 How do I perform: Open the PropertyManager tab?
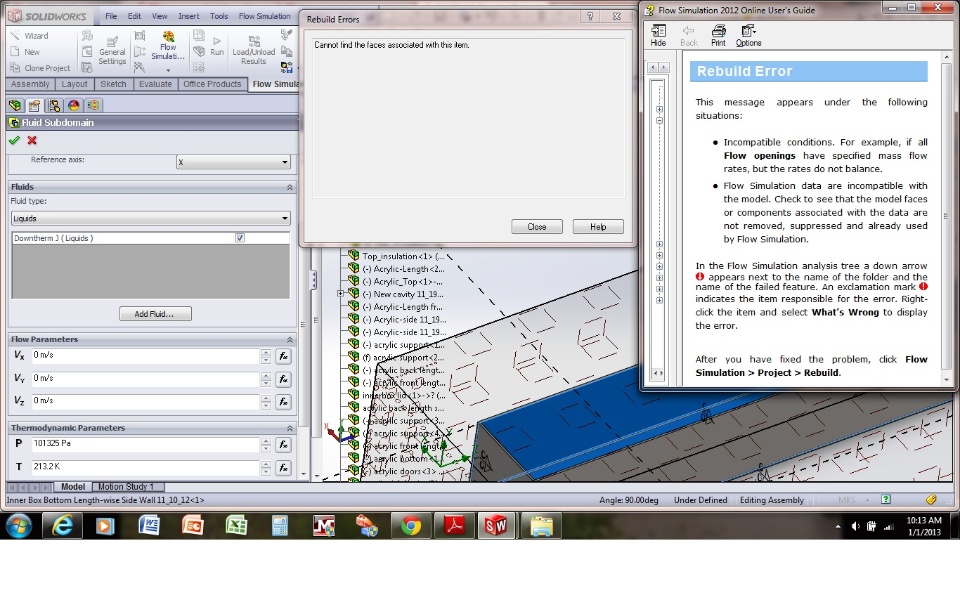point(34,105)
